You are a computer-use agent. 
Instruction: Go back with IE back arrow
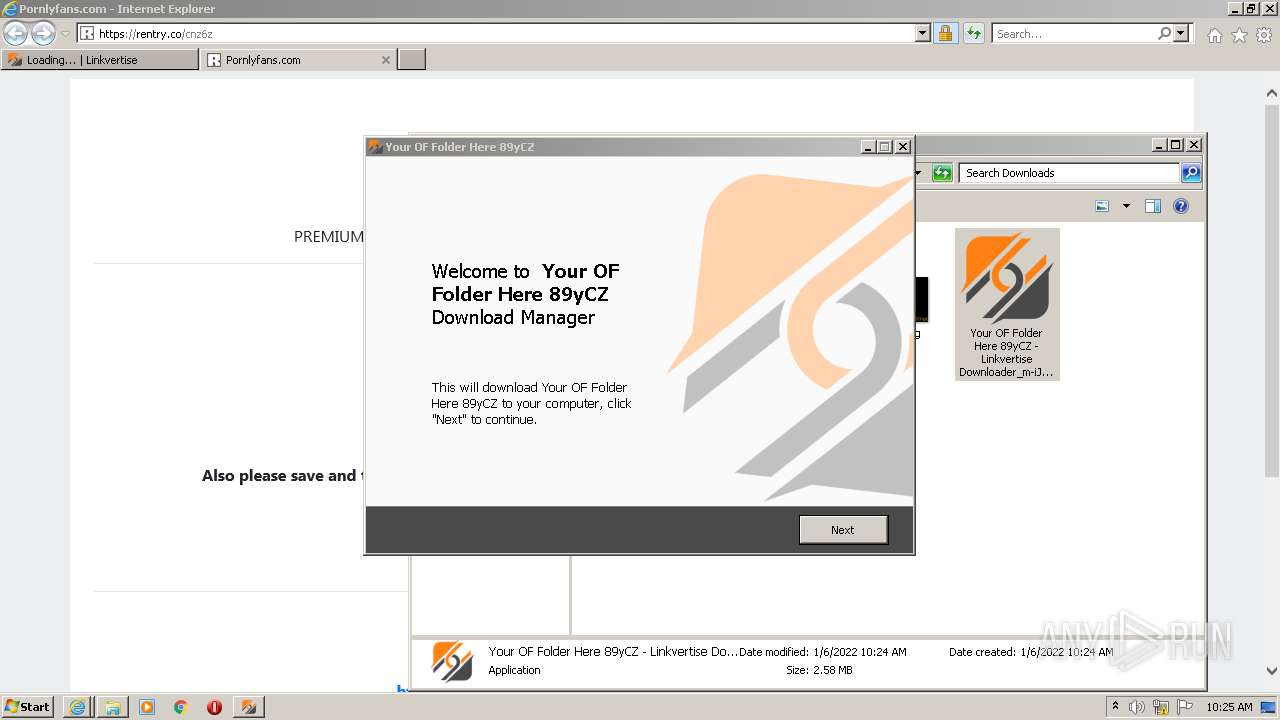(x=16, y=33)
